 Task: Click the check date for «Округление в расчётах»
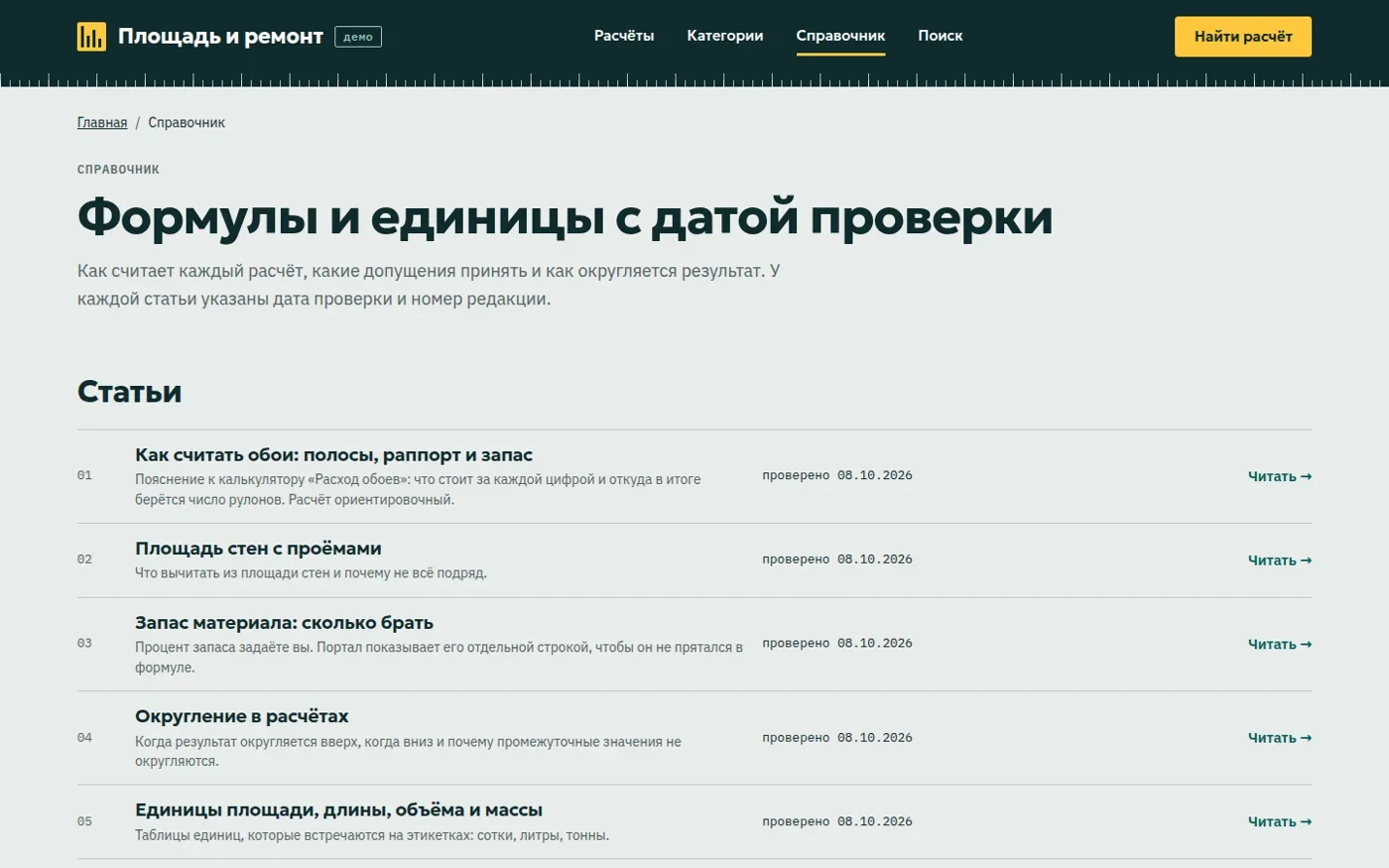tap(837, 738)
